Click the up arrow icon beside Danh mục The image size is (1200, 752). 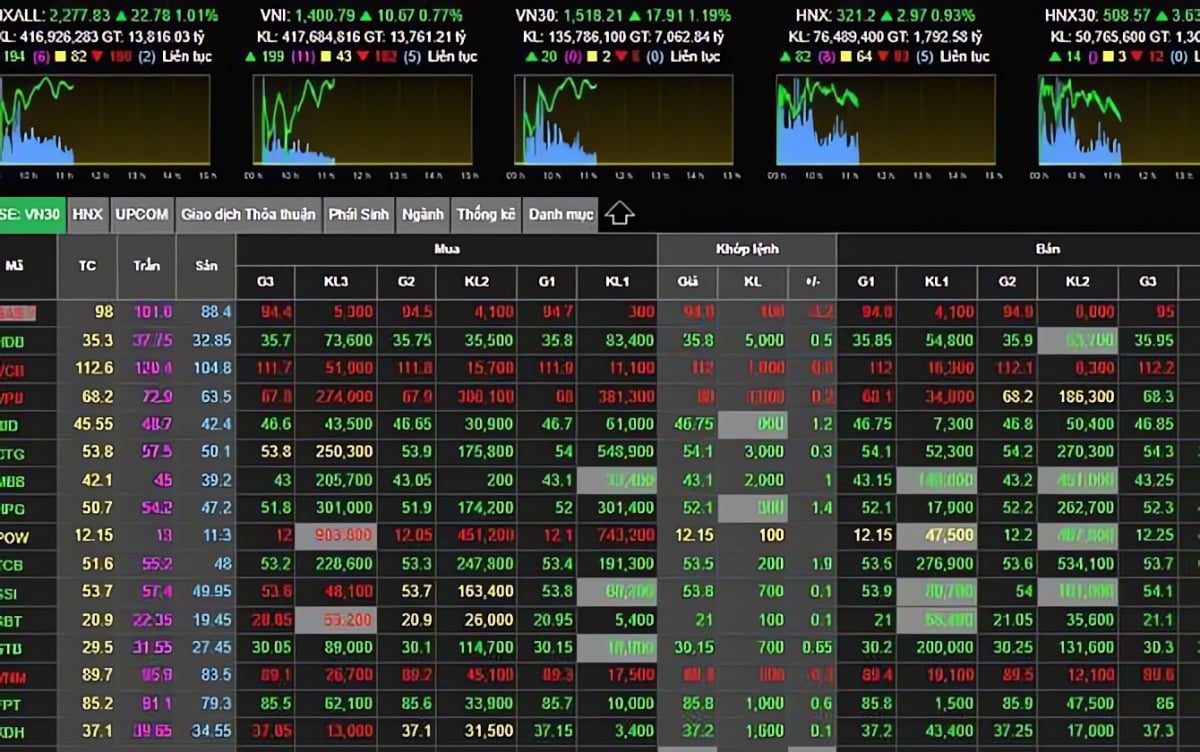tap(619, 213)
